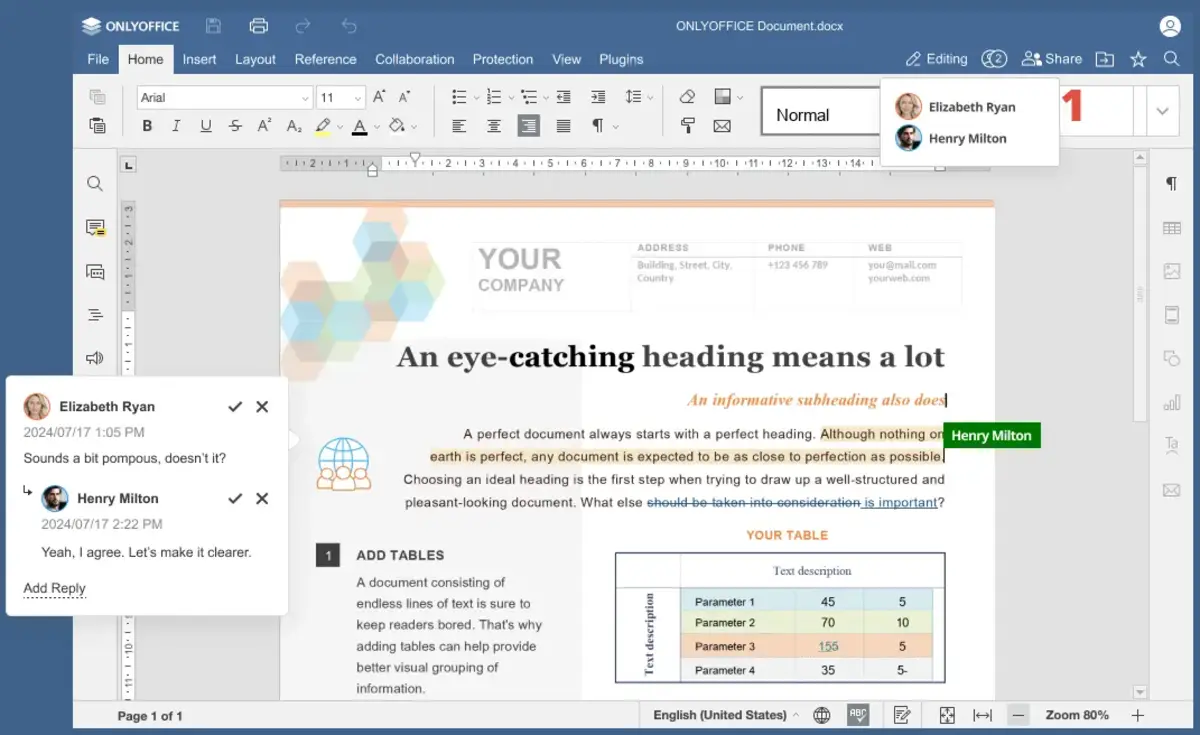Click Add Reply in comment
The width and height of the screenshot is (1200, 735).
55,588
